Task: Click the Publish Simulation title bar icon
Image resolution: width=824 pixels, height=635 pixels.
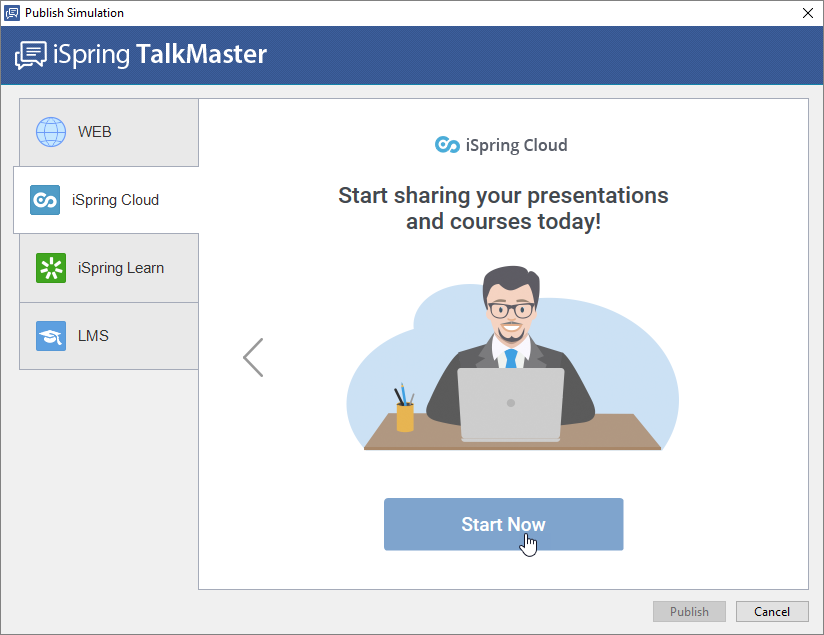Action: [12, 13]
